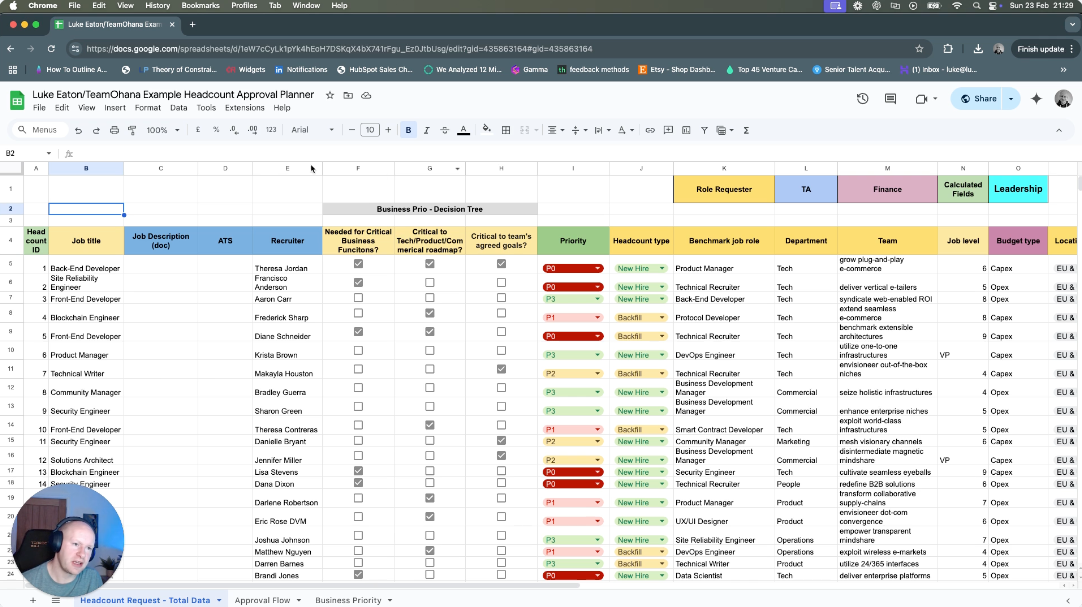The height and width of the screenshot is (607, 1082).
Task: Switch to the Approval Flow sheet tab
Action: coord(262,600)
